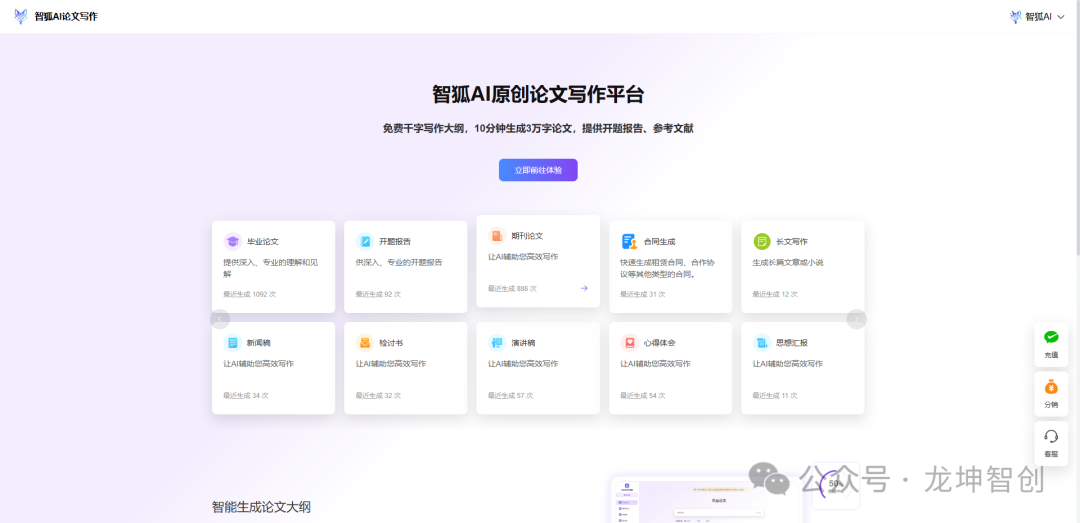Open the 长文写作 card title
This screenshot has height=523, width=1080.
(x=792, y=242)
